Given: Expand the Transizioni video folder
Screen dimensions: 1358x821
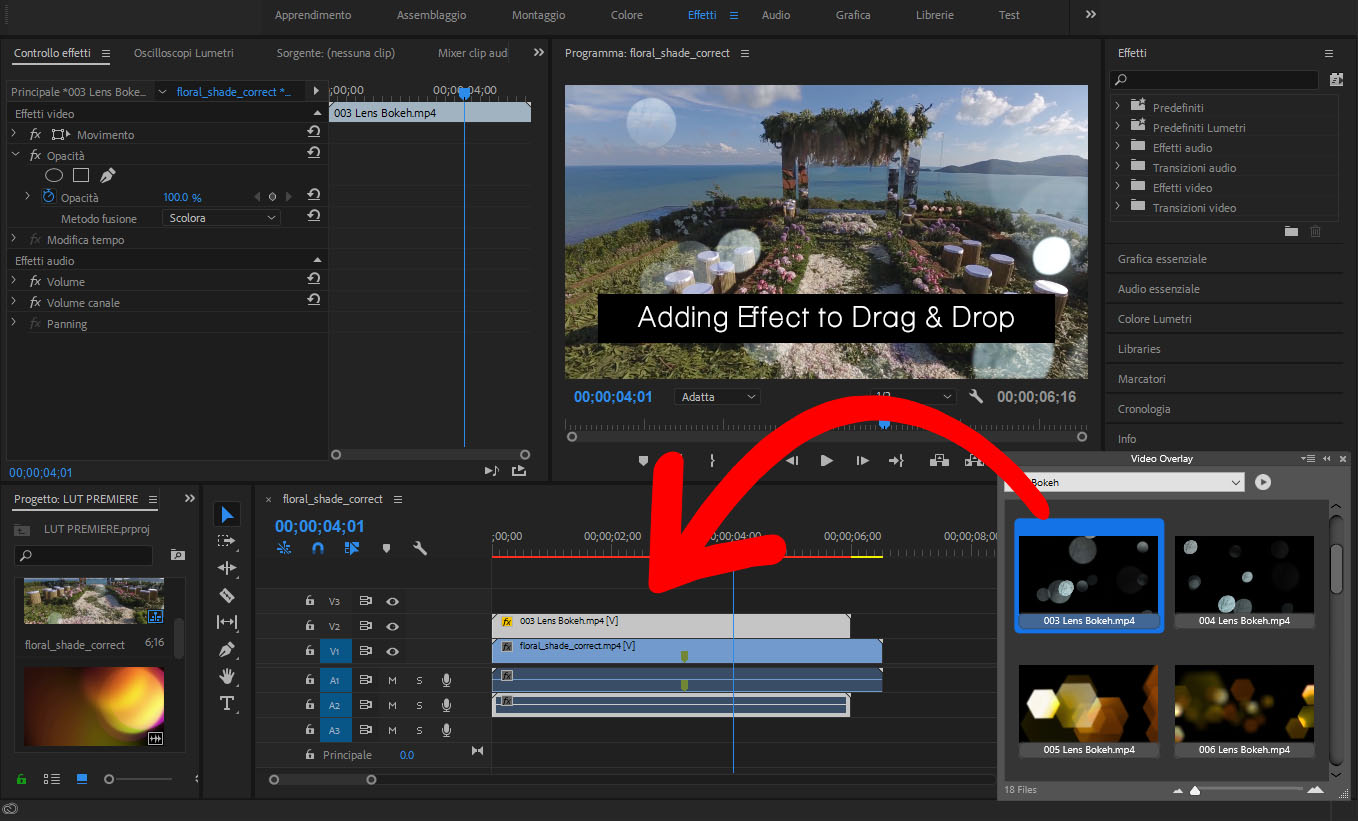Looking at the screenshot, I should click(x=1120, y=207).
